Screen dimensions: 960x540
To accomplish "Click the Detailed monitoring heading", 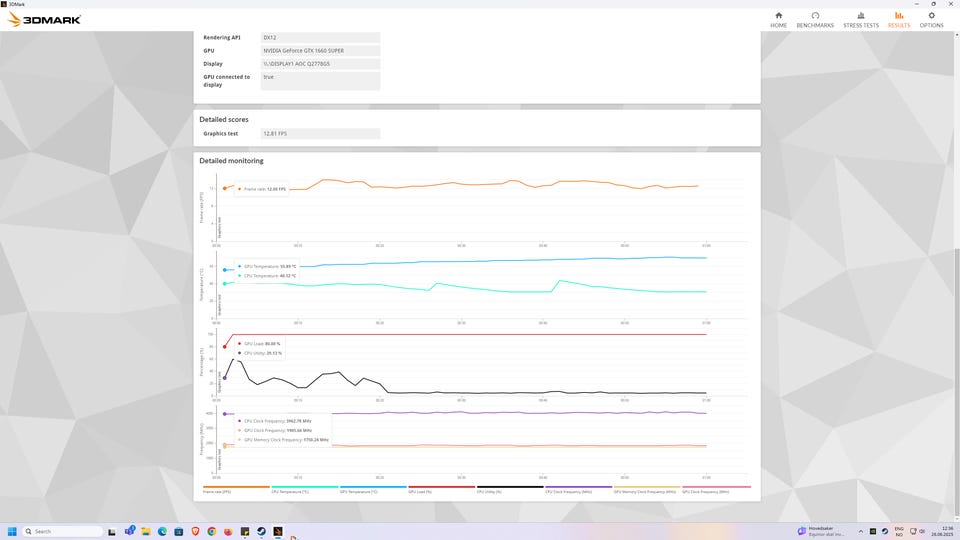I will pyautogui.click(x=231, y=160).
